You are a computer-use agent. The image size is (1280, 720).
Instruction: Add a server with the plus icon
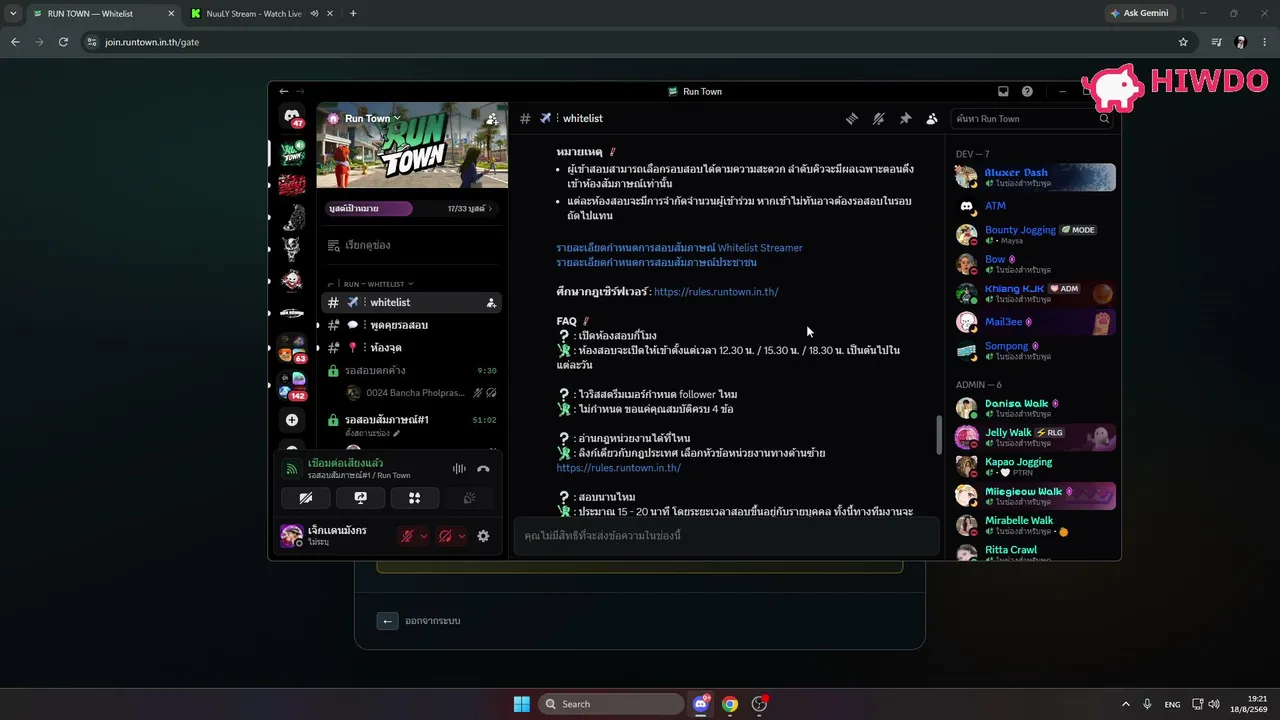pos(292,420)
